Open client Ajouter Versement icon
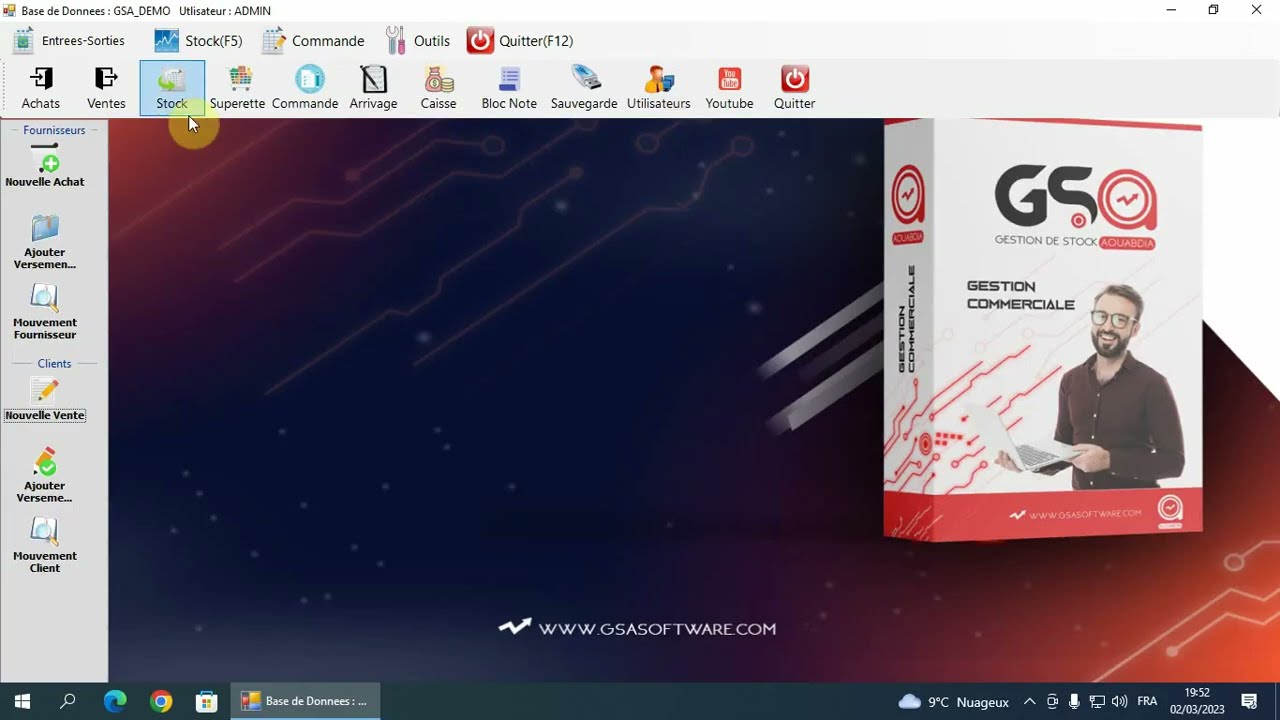 45,475
